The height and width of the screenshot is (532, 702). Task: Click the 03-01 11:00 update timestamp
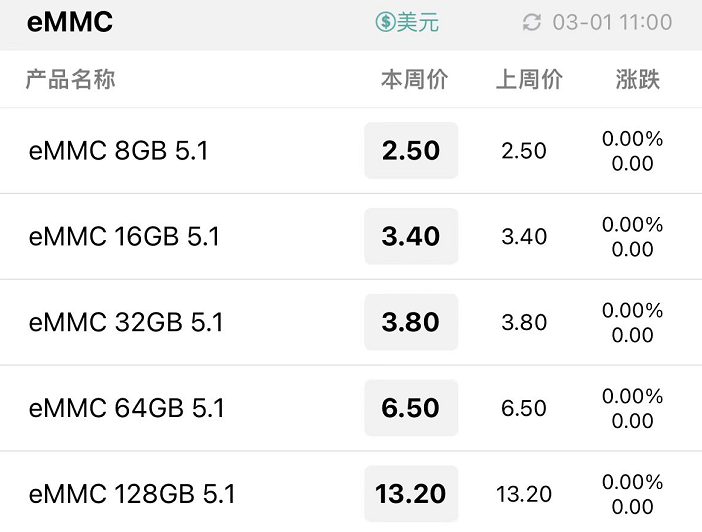[612, 22]
